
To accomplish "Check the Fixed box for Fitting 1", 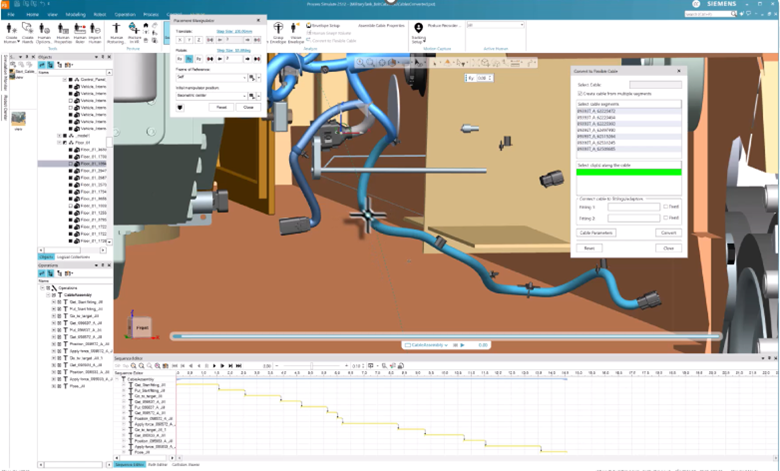I will click(x=666, y=206).
